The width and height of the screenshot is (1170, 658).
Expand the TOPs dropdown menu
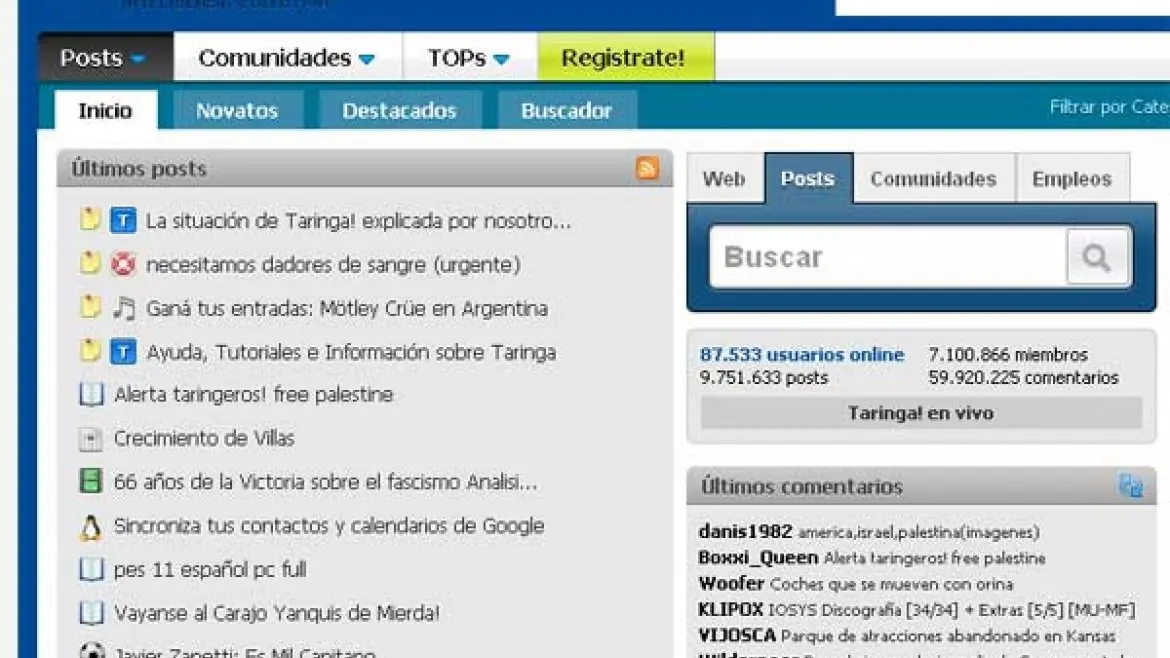click(469, 57)
